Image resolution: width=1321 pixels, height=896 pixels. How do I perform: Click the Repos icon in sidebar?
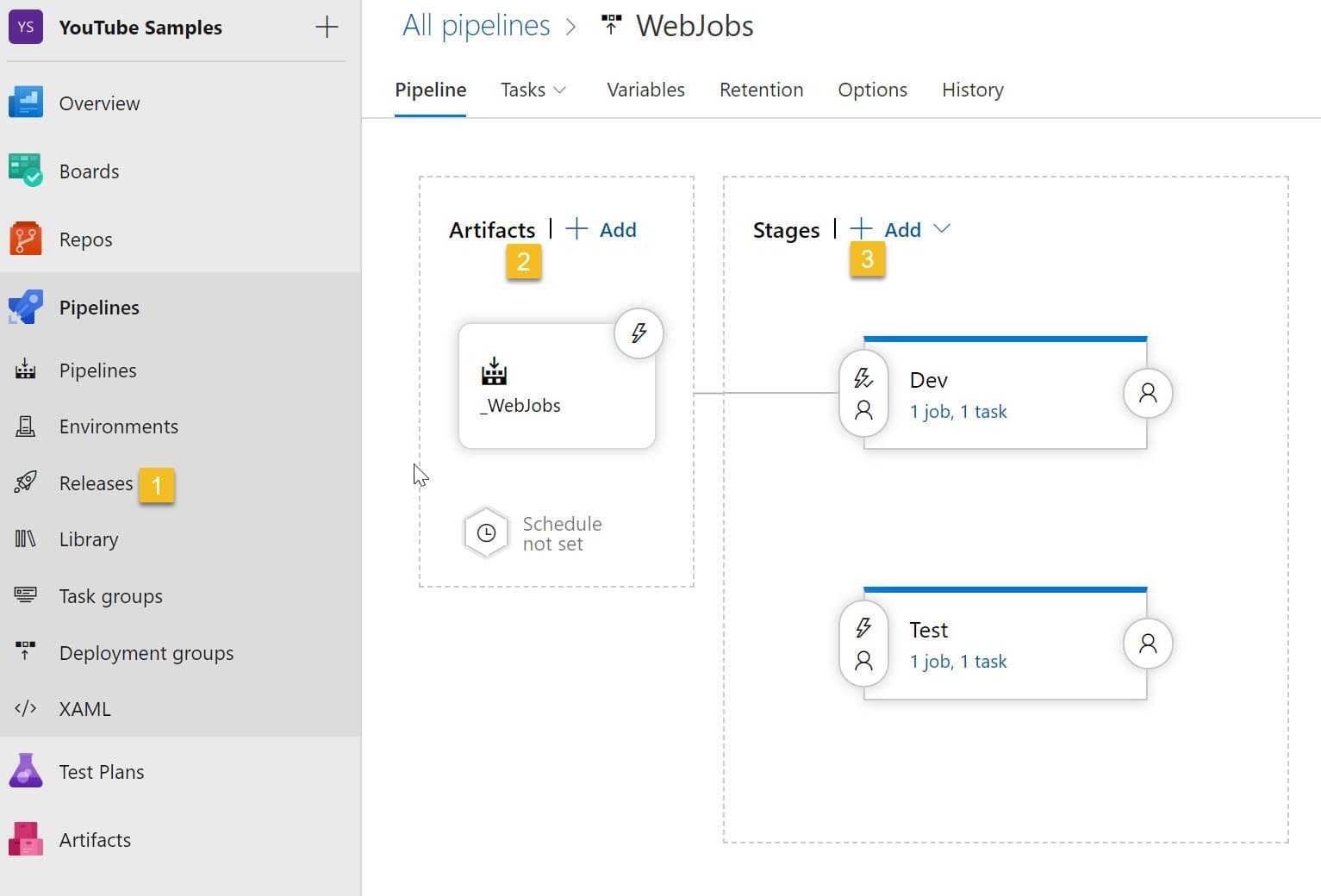26,240
